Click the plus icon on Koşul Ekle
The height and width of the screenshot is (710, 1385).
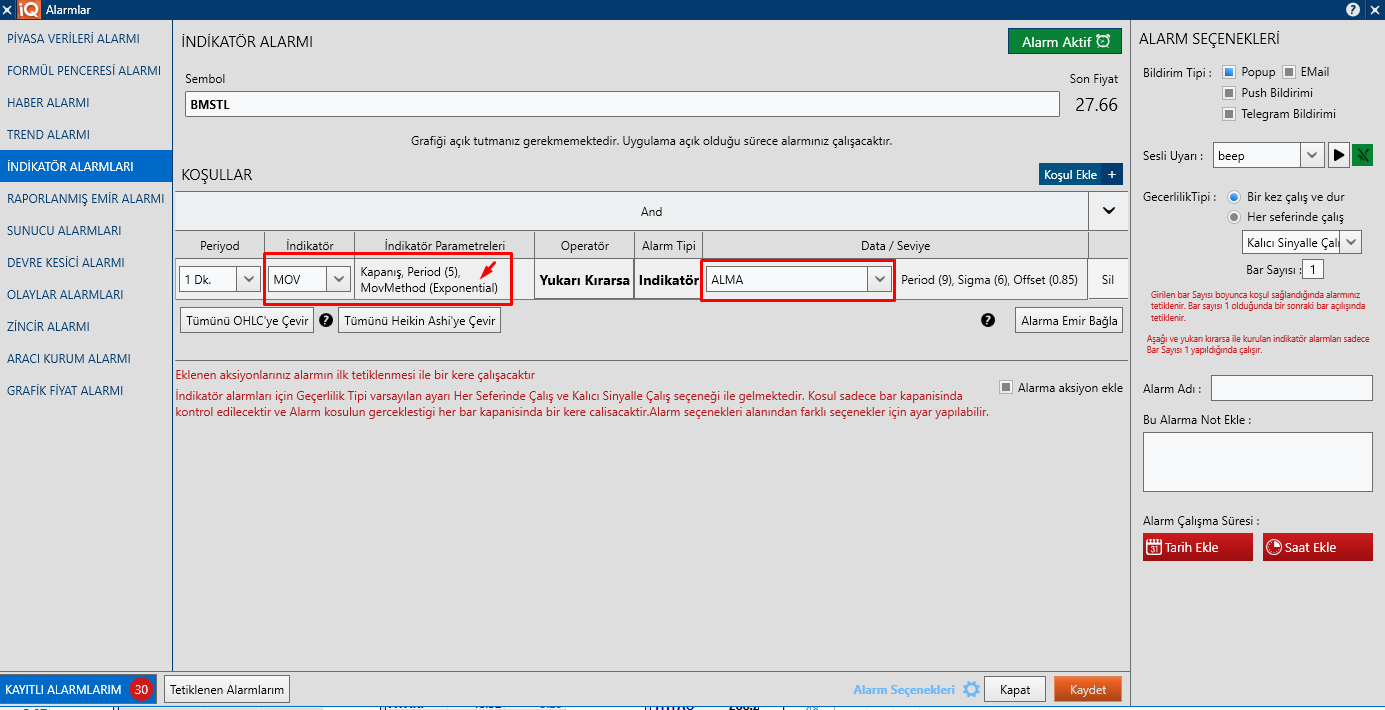click(1112, 174)
